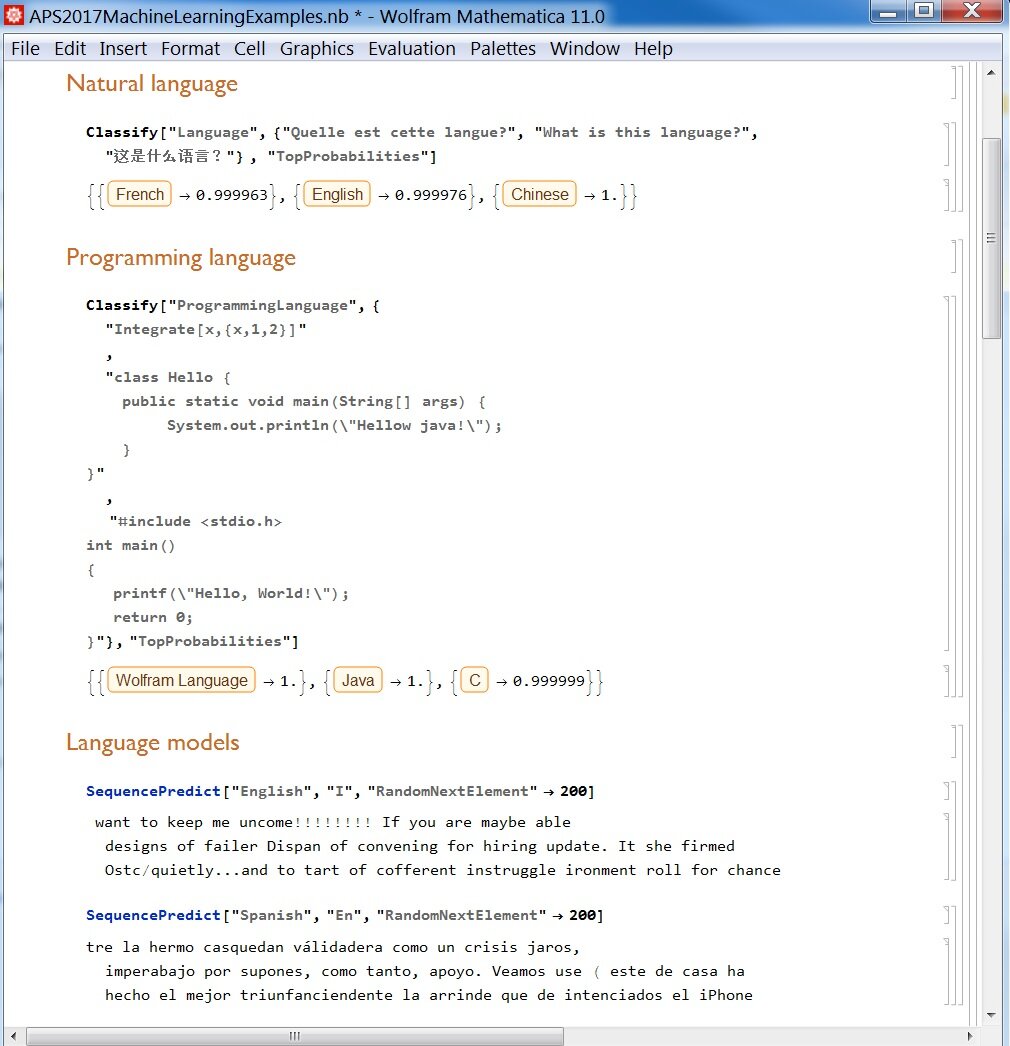Screen dimensions: 1010x1046
Task: Open the Evaluation menu
Action: point(412,49)
